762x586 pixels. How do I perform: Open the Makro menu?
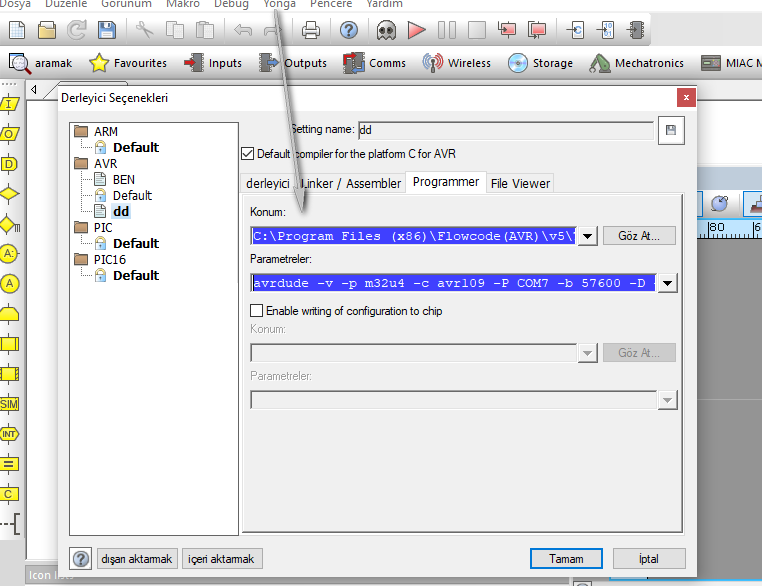(183, 4)
